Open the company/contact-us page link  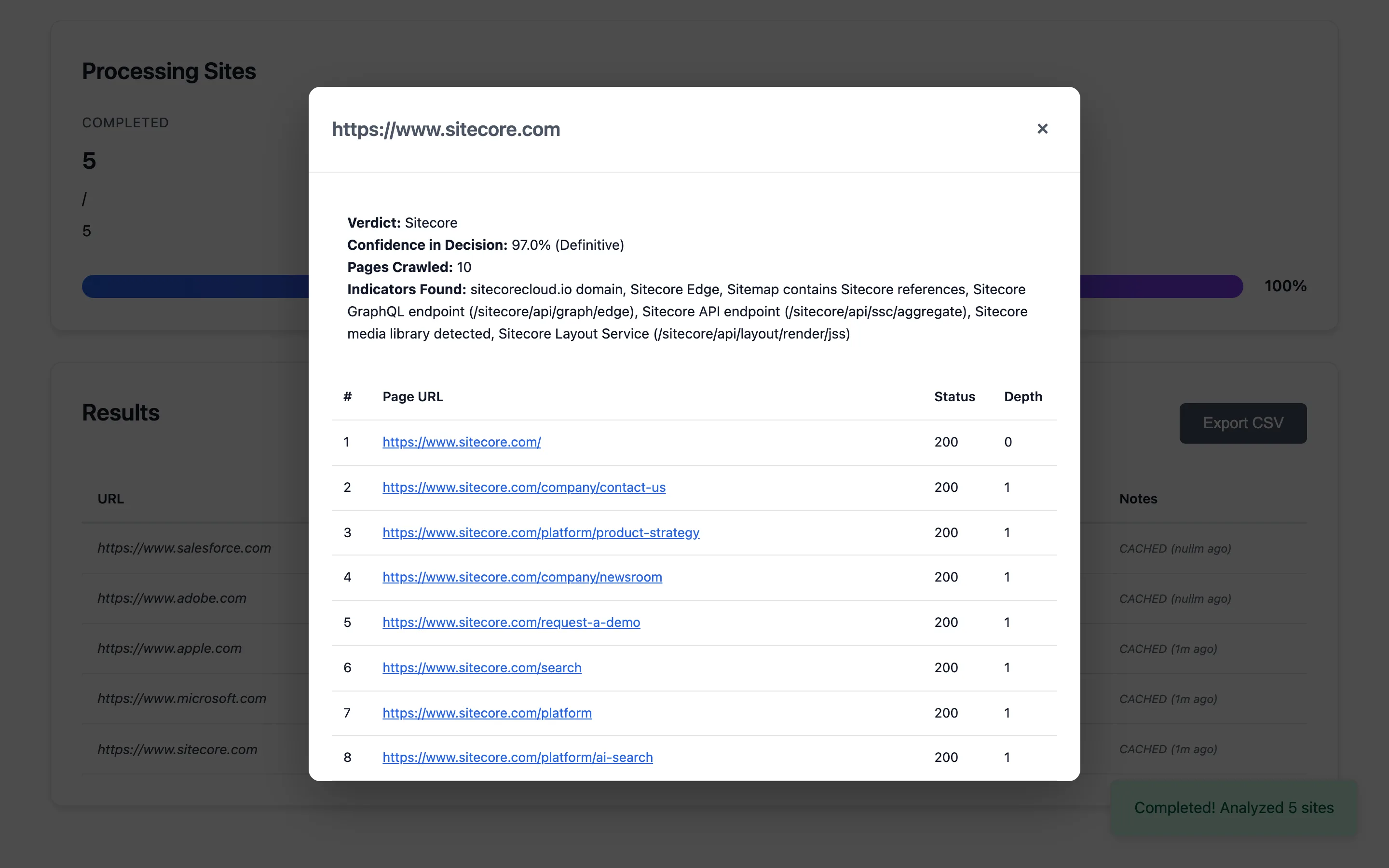pyautogui.click(x=524, y=488)
